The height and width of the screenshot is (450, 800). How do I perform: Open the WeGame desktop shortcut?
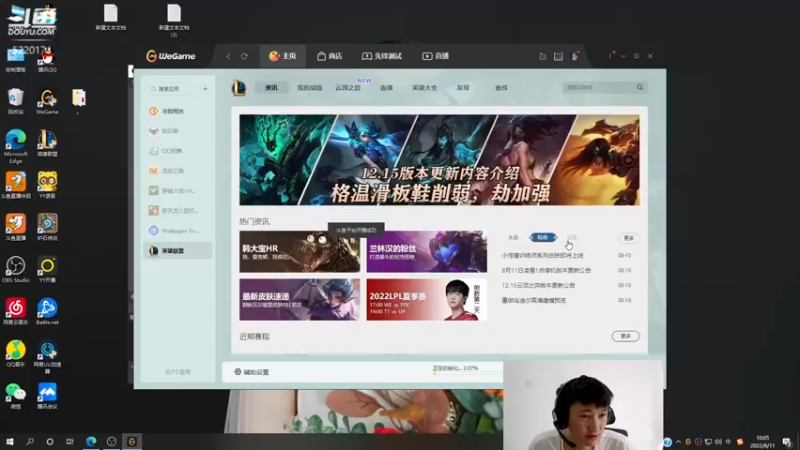[x=47, y=102]
